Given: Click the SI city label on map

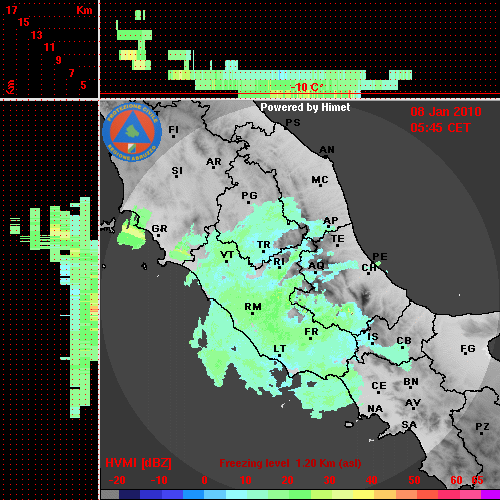Looking at the screenshot, I should pyautogui.click(x=177, y=171).
